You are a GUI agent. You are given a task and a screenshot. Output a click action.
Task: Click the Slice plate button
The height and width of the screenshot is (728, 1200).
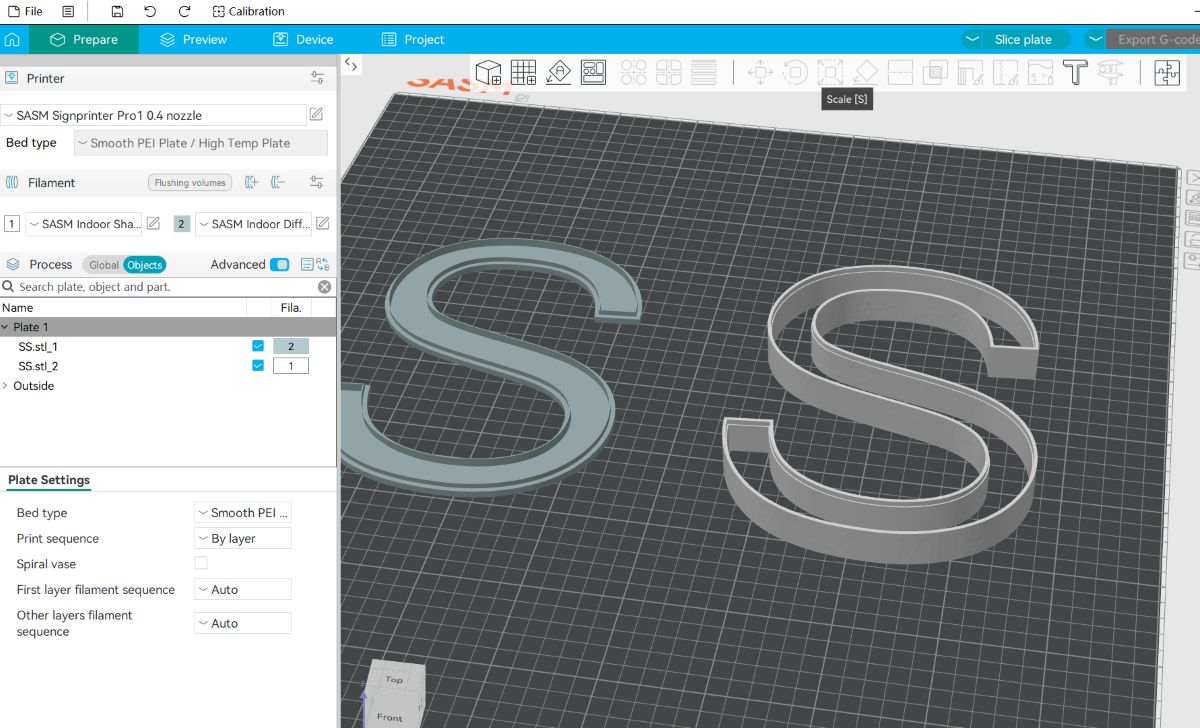click(x=1022, y=39)
